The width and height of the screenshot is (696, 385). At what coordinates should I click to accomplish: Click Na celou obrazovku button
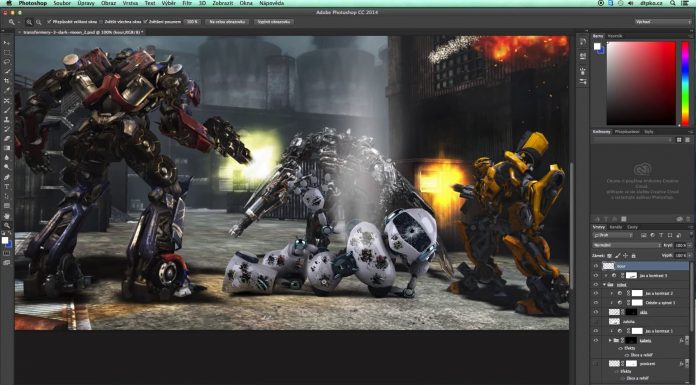[x=227, y=22]
